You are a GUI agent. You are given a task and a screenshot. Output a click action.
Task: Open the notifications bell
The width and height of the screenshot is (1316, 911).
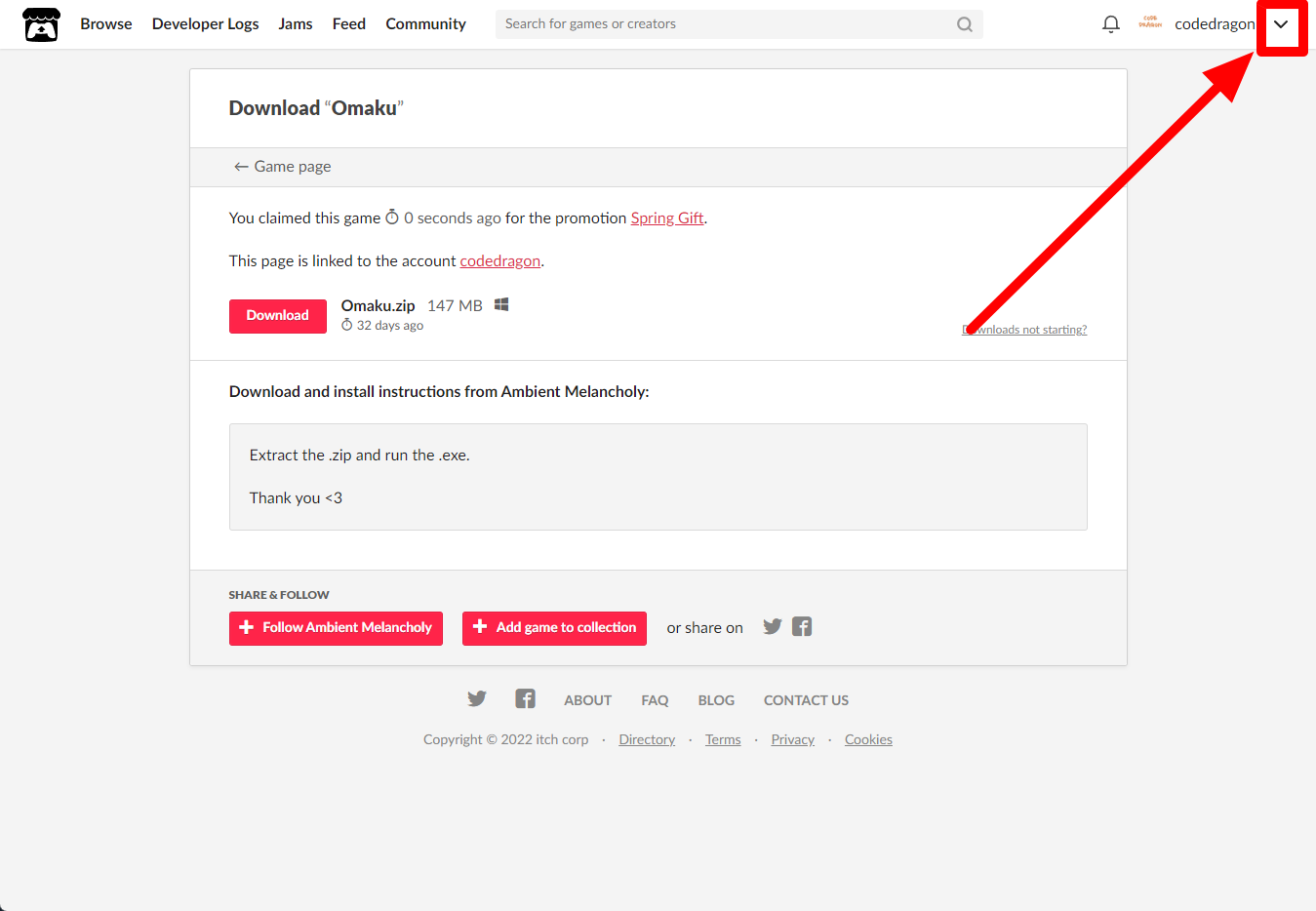click(x=1110, y=24)
